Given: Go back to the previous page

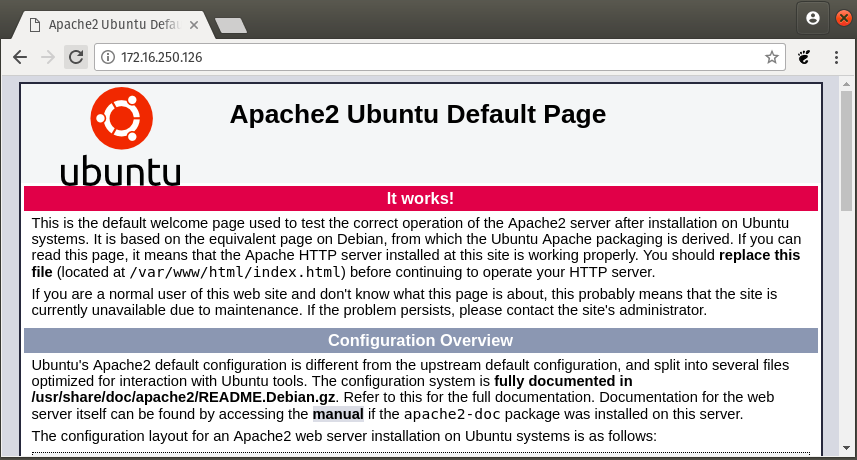Looking at the screenshot, I should tap(20, 57).
